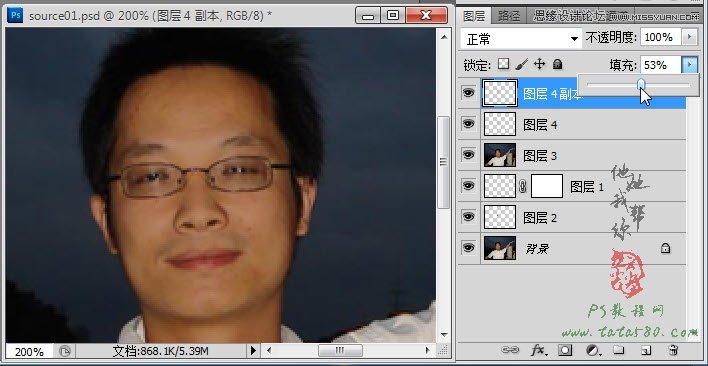Select 图层 3 layer thumbnail
The image size is (708, 366).
[x=500, y=155]
